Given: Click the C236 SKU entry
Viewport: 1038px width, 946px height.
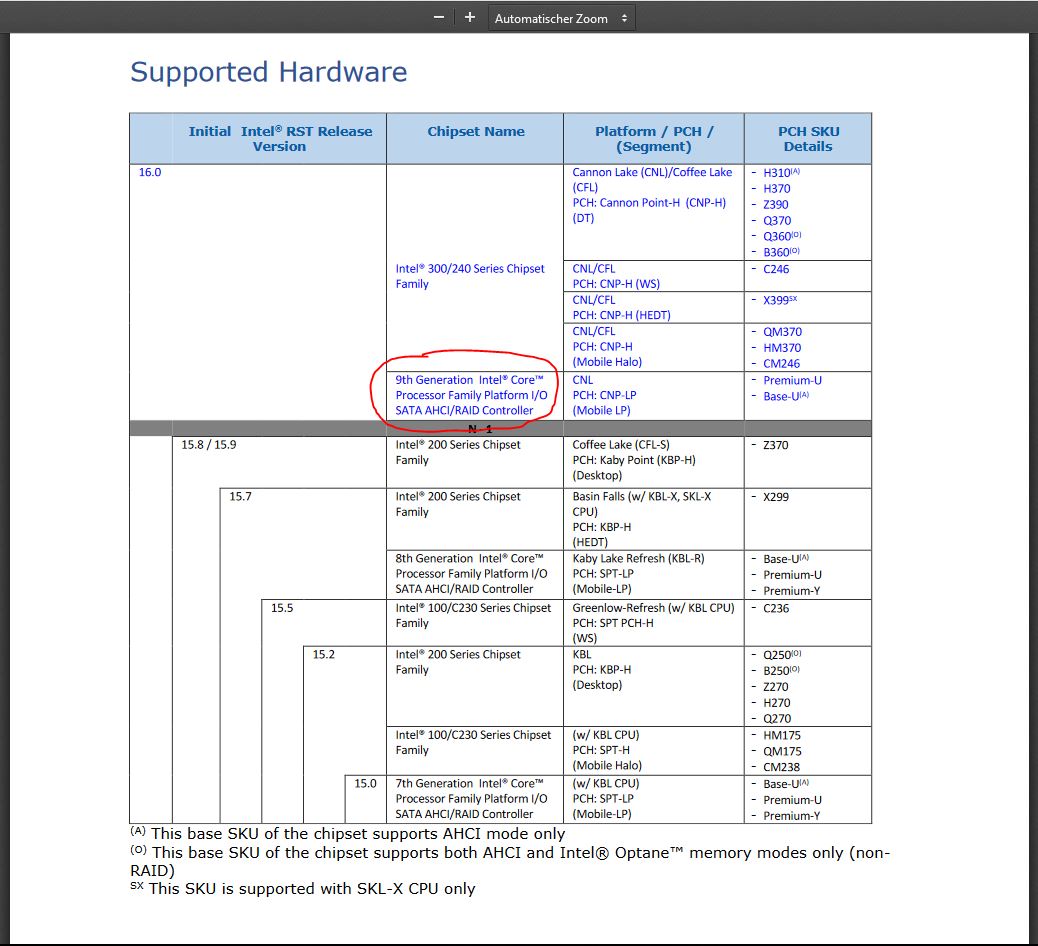Looking at the screenshot, I should coord(776,608).
